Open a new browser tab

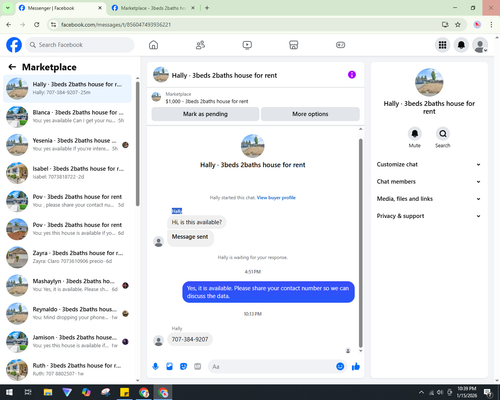click(207, 8)
